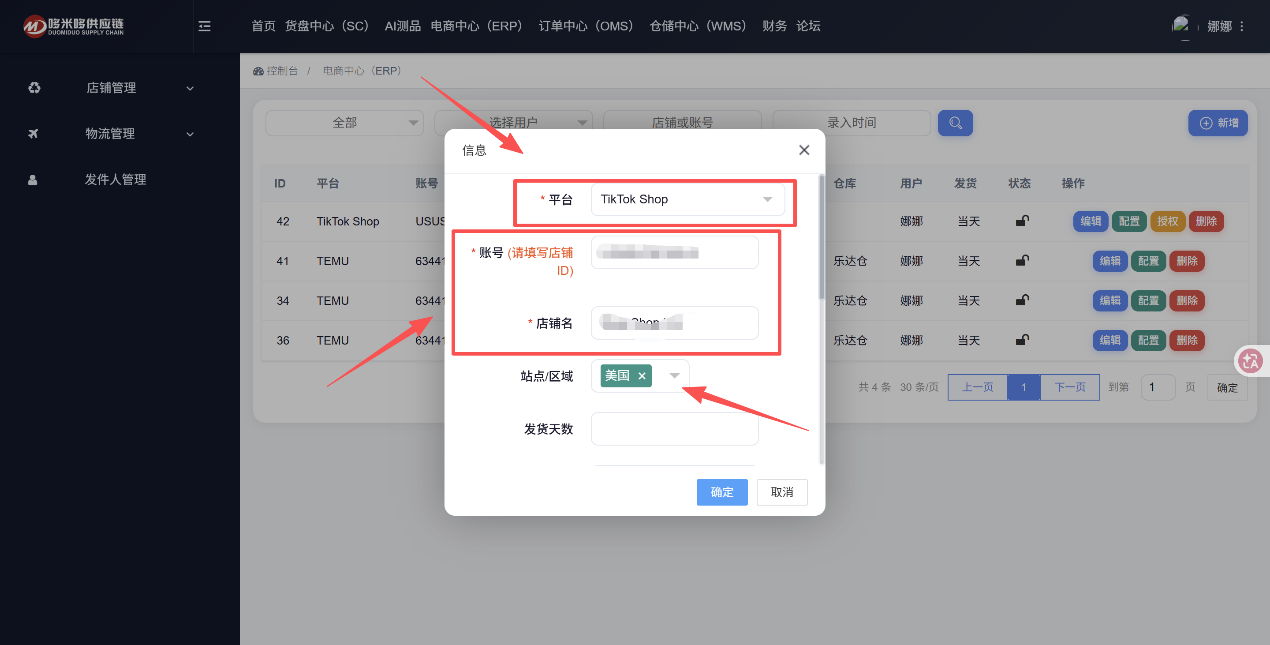Open the 选择用户 filter dropdown
The width and height of the screenshot is (1270, 645).
513,122
